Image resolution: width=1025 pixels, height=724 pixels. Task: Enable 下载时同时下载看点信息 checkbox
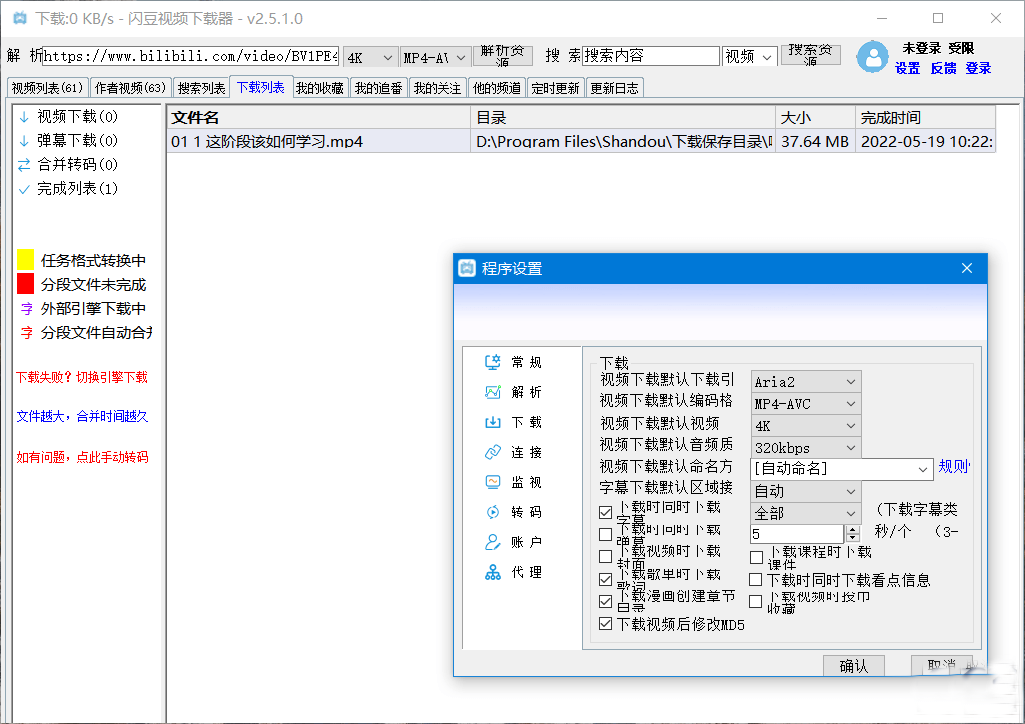(x=756, y=580)
